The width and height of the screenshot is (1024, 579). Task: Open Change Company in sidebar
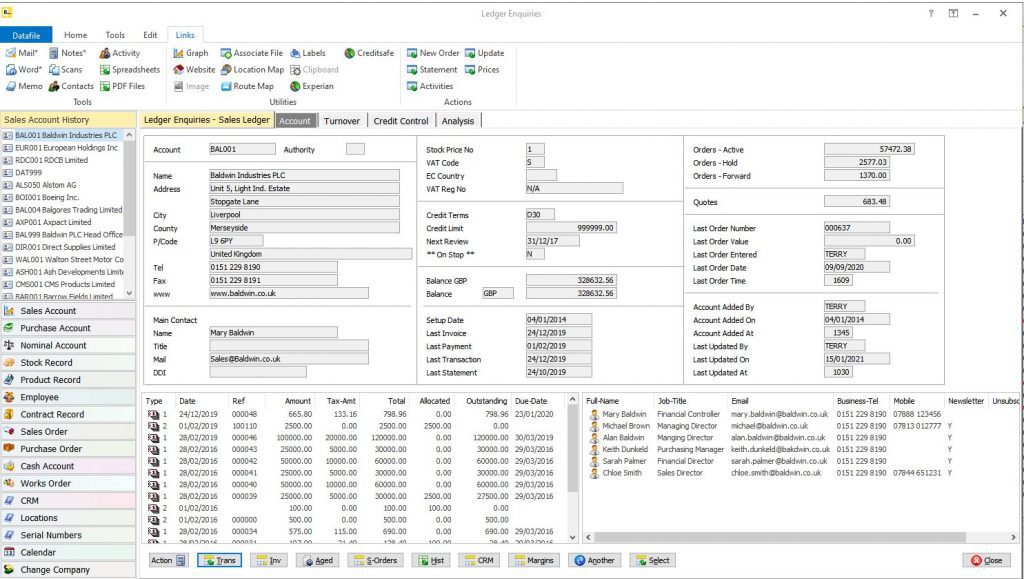68,569
